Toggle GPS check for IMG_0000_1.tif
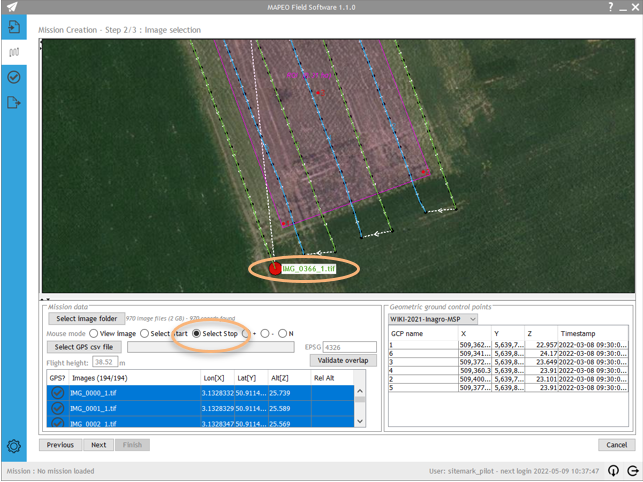The height and width of the screenshot is (482, 643). pyautogui.click(x=57, y=393)
